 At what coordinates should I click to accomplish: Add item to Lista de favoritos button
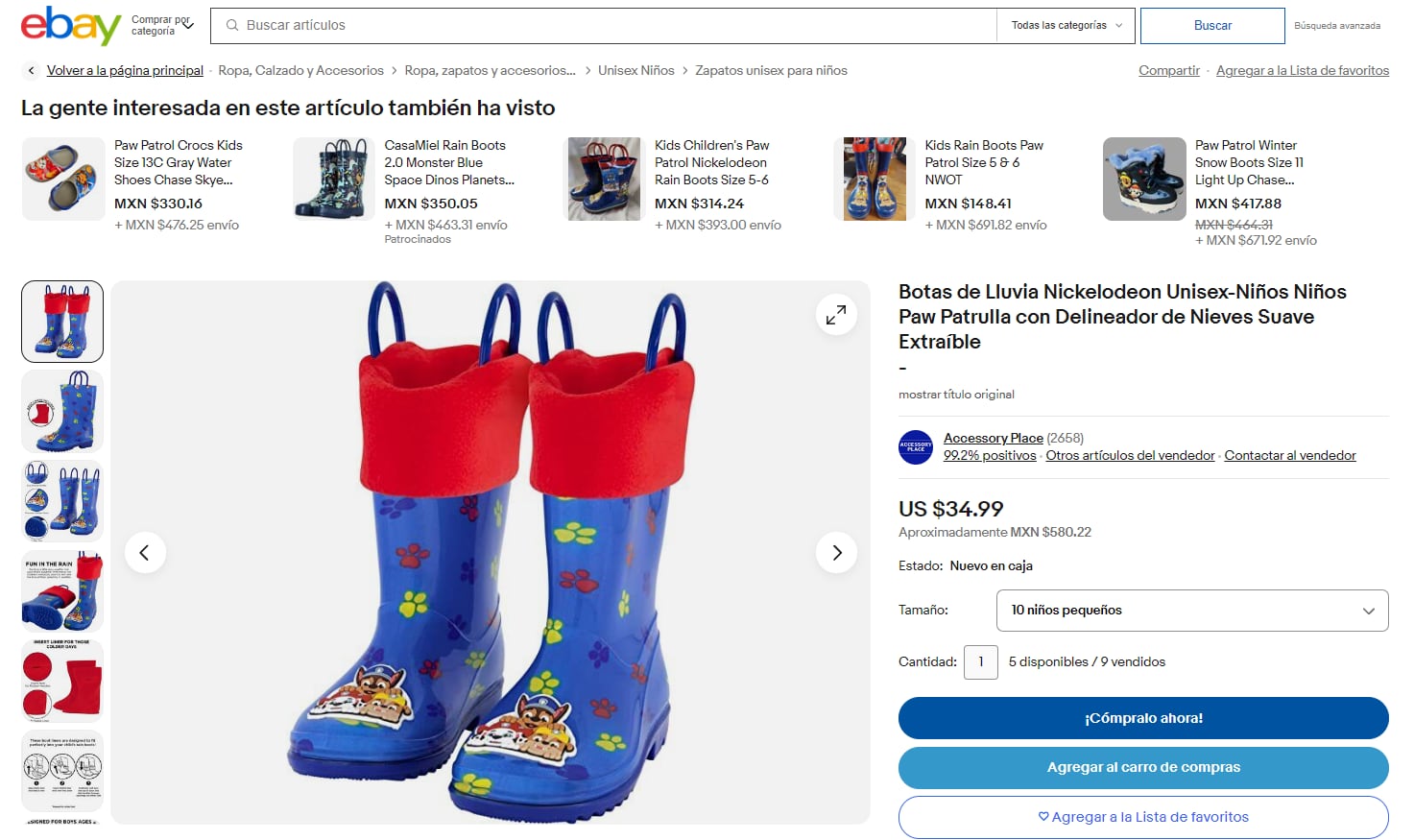[1143, 817]
